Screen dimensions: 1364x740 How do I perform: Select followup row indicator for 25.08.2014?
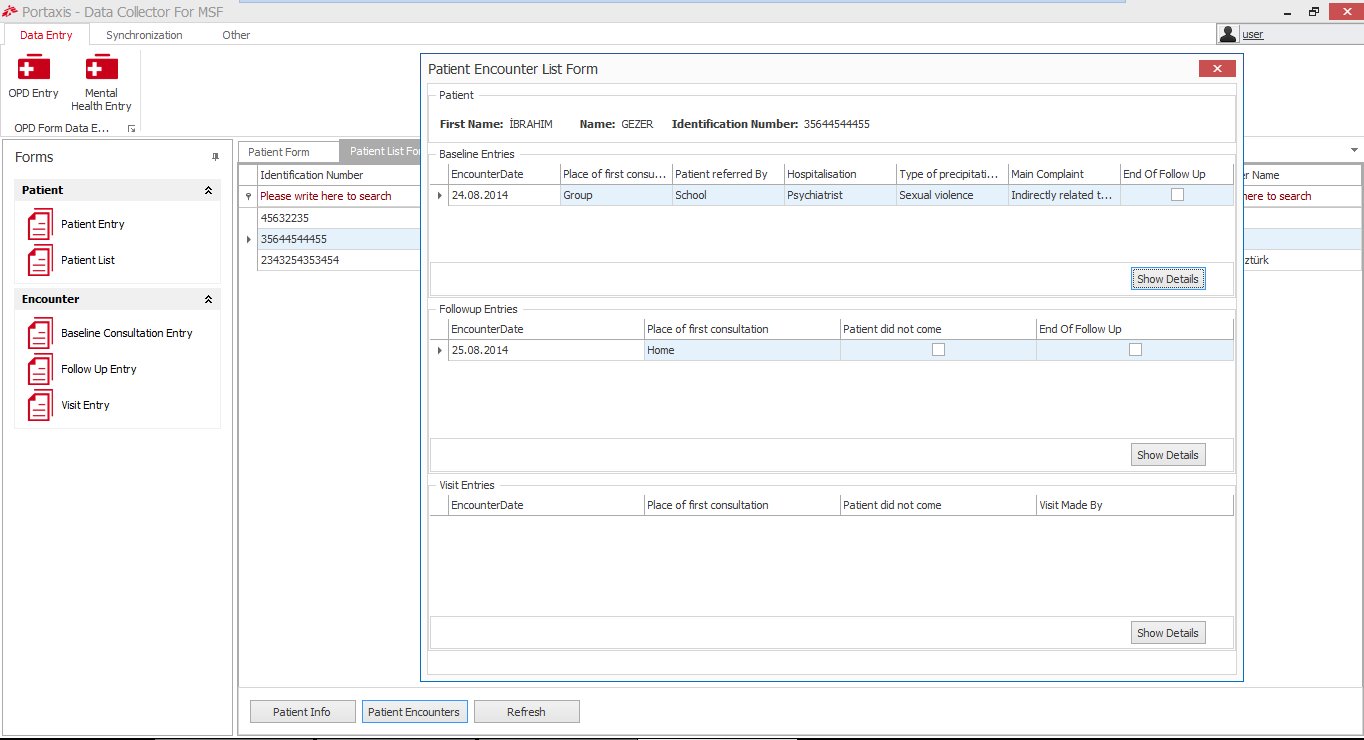coord(439,350)
